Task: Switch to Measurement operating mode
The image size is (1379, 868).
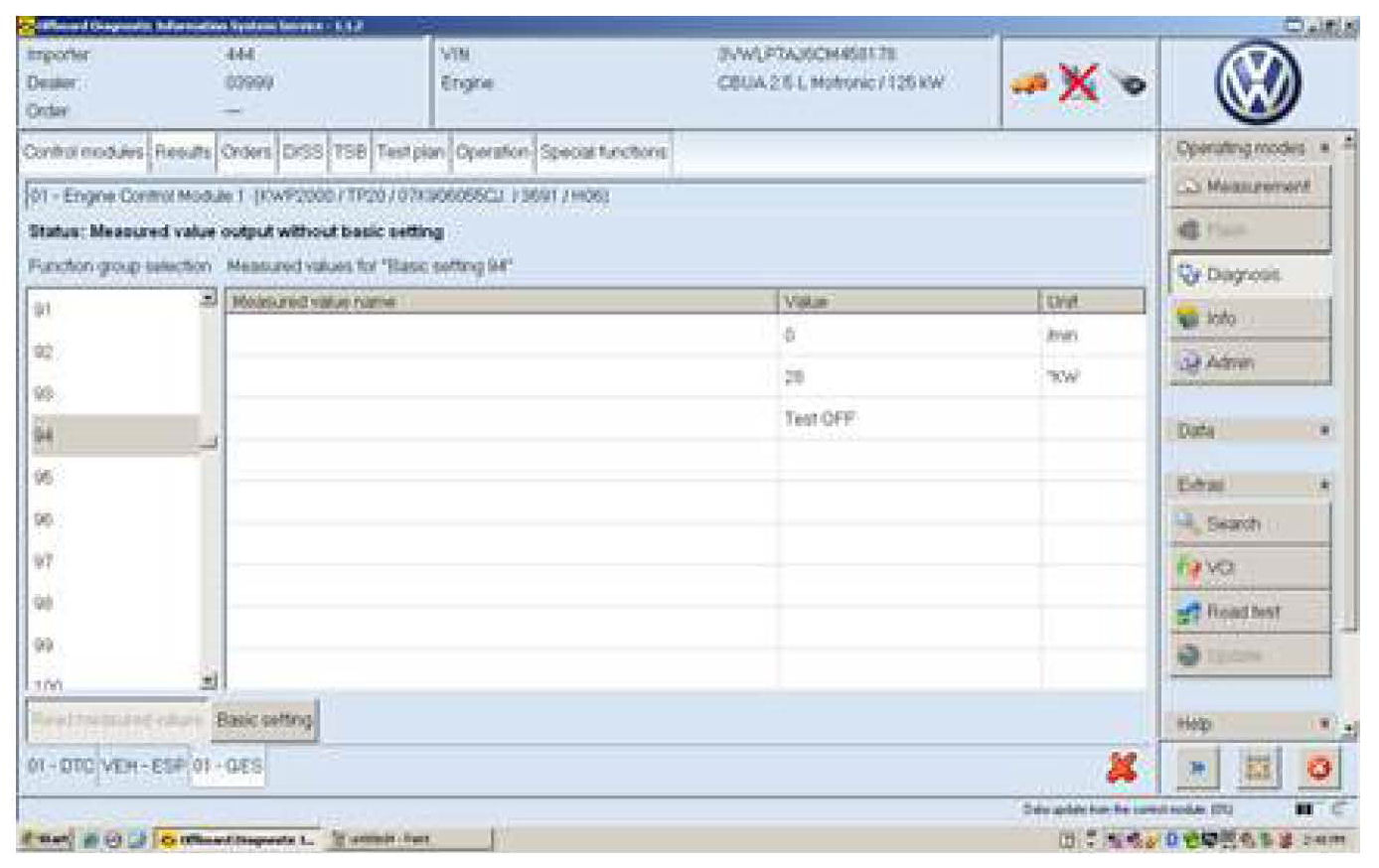Action: 1249,187
